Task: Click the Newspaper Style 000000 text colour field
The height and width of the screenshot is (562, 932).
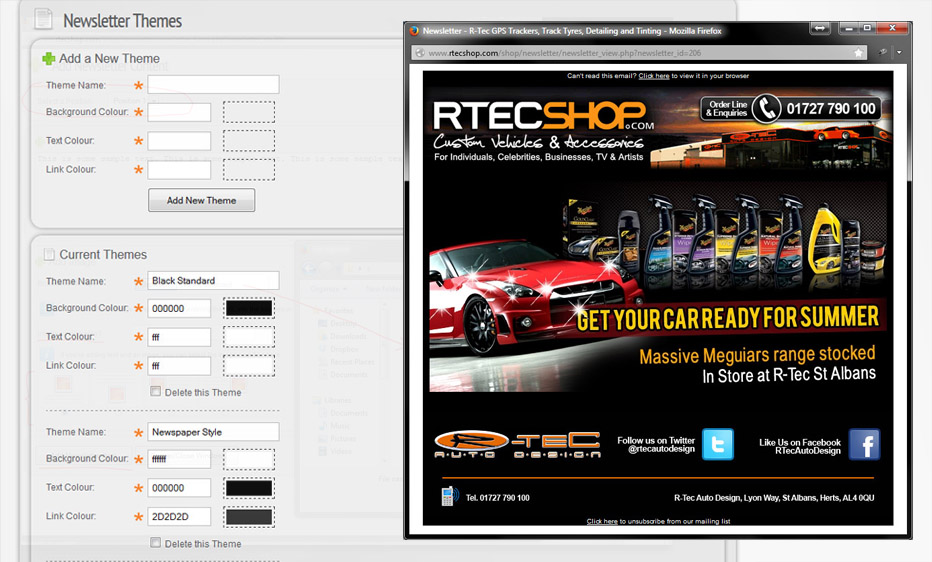Action: click(179, 488)
